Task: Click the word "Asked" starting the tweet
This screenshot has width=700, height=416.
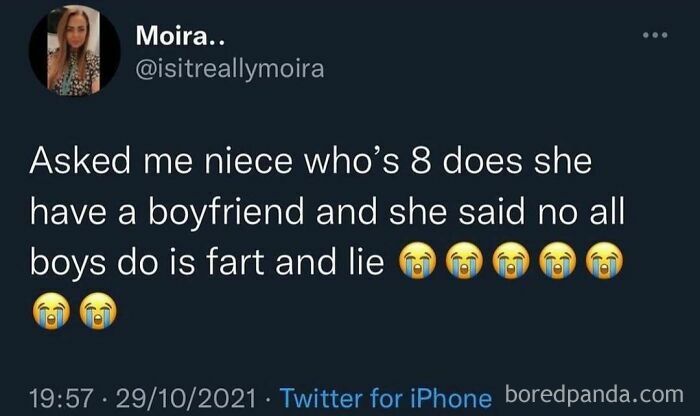Action: tap(76, 161)
